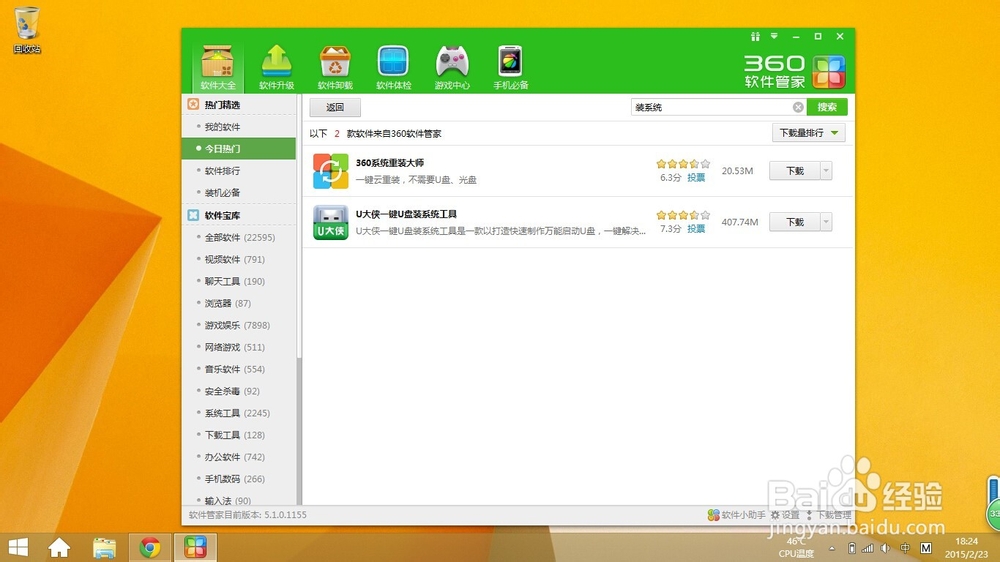Open the 游戏中心 game center icon

tap(452, 67)
